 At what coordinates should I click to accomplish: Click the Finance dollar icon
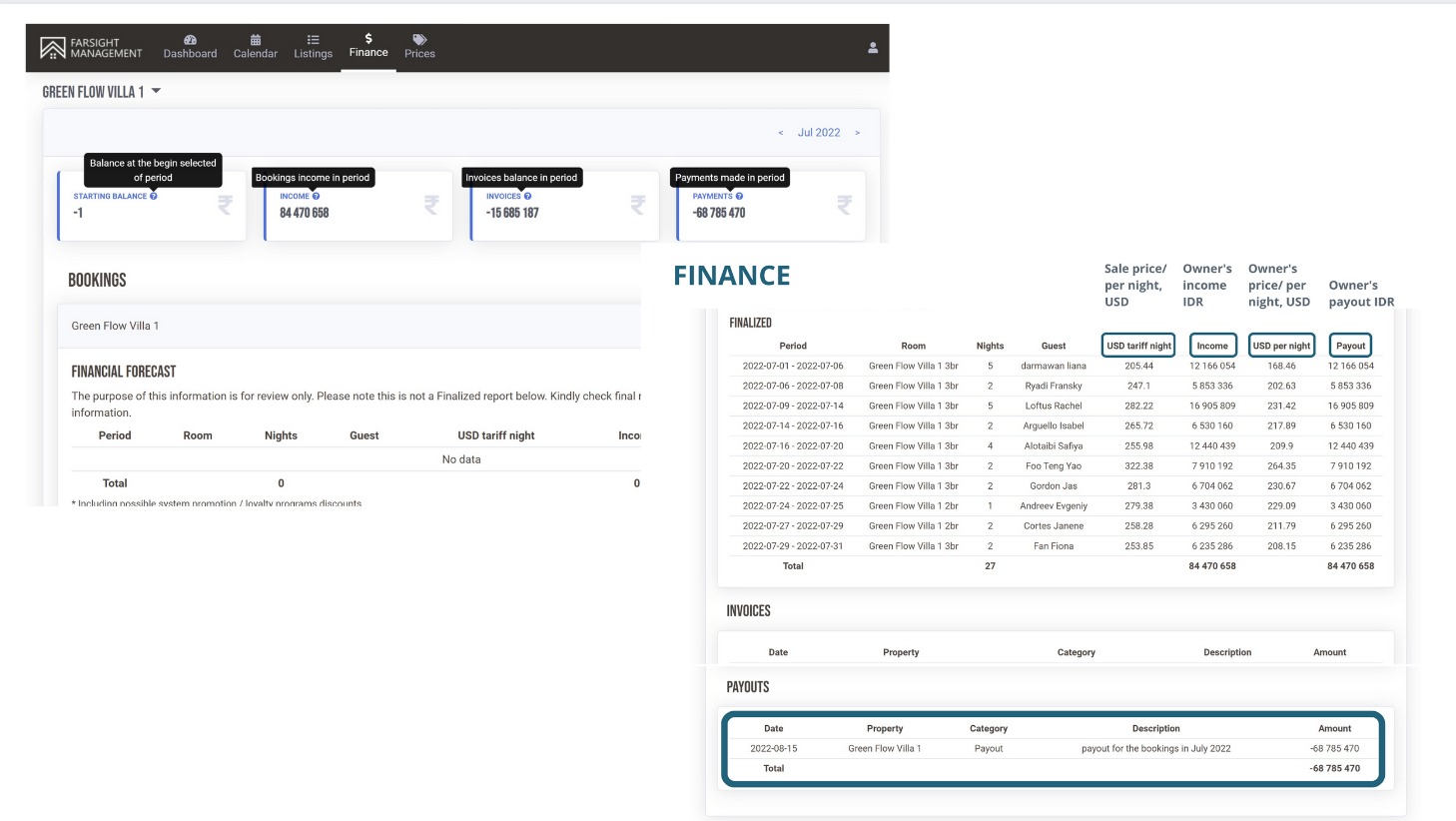(368, 38)
